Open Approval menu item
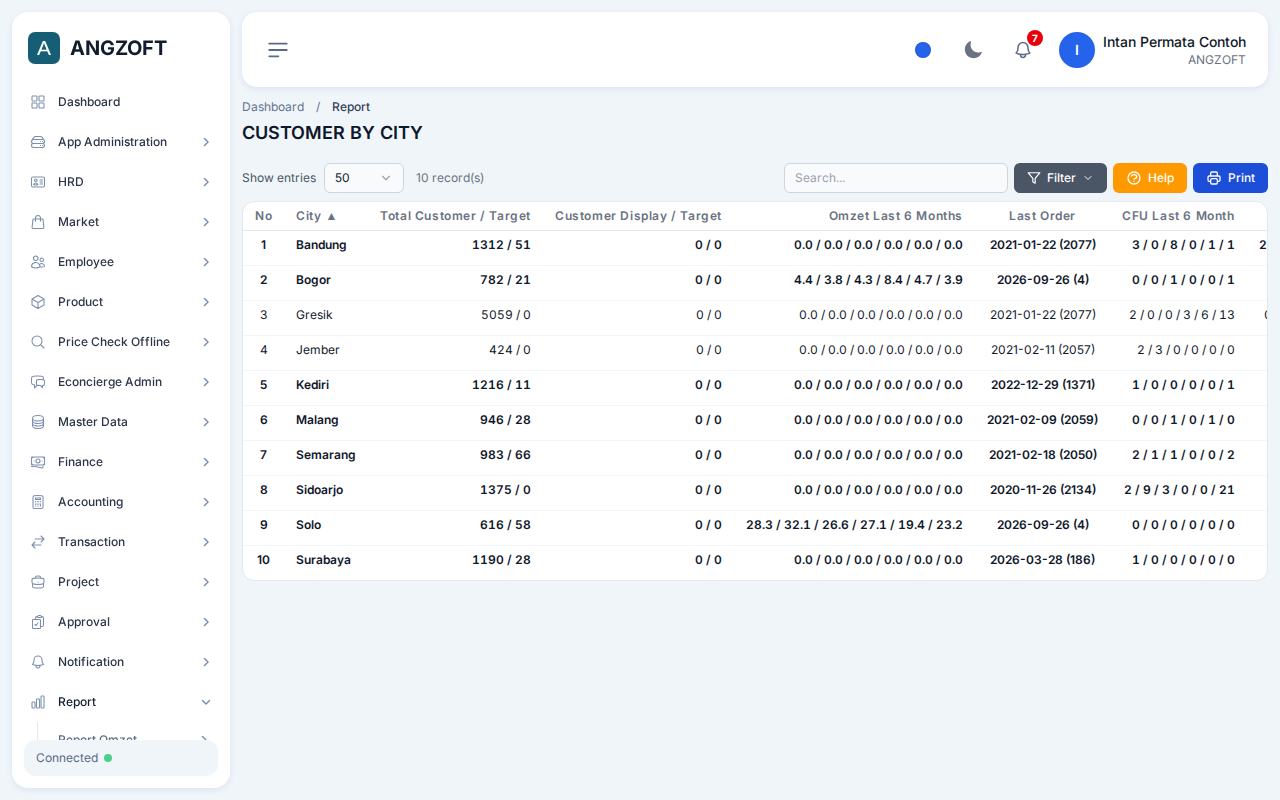1280x800 pixels. tap(121, 622)
